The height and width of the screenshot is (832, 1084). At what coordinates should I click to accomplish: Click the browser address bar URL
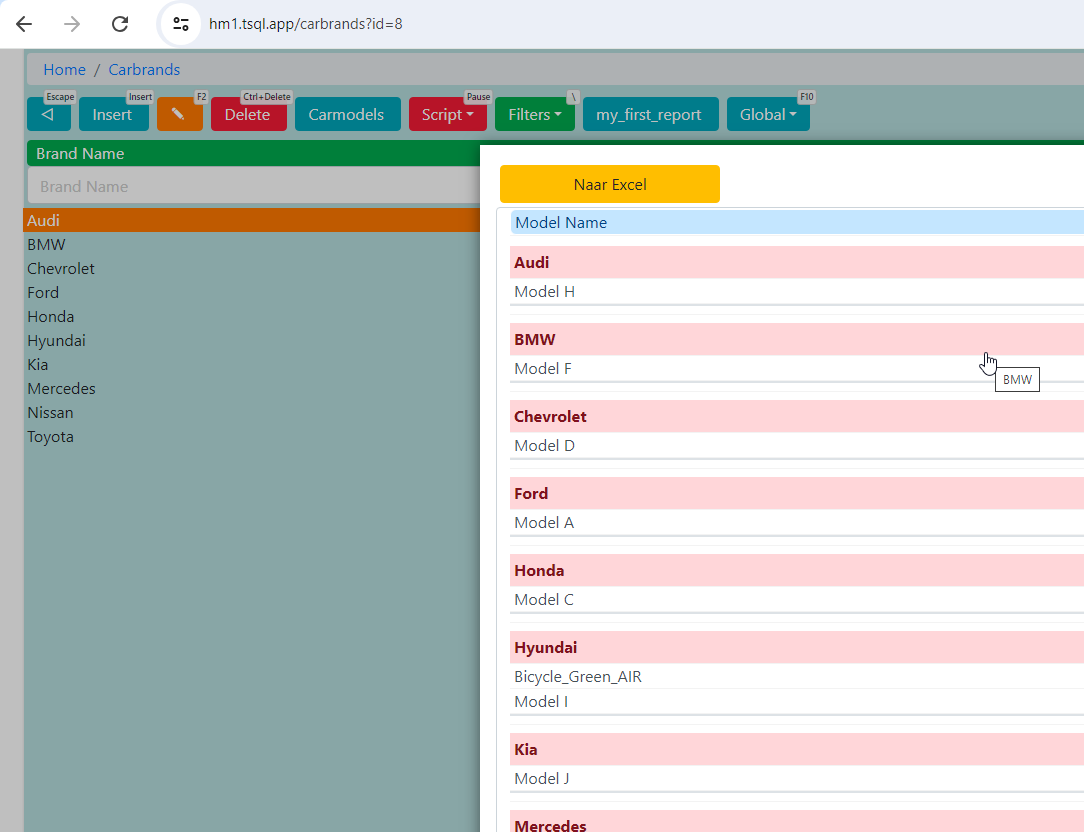306,24
